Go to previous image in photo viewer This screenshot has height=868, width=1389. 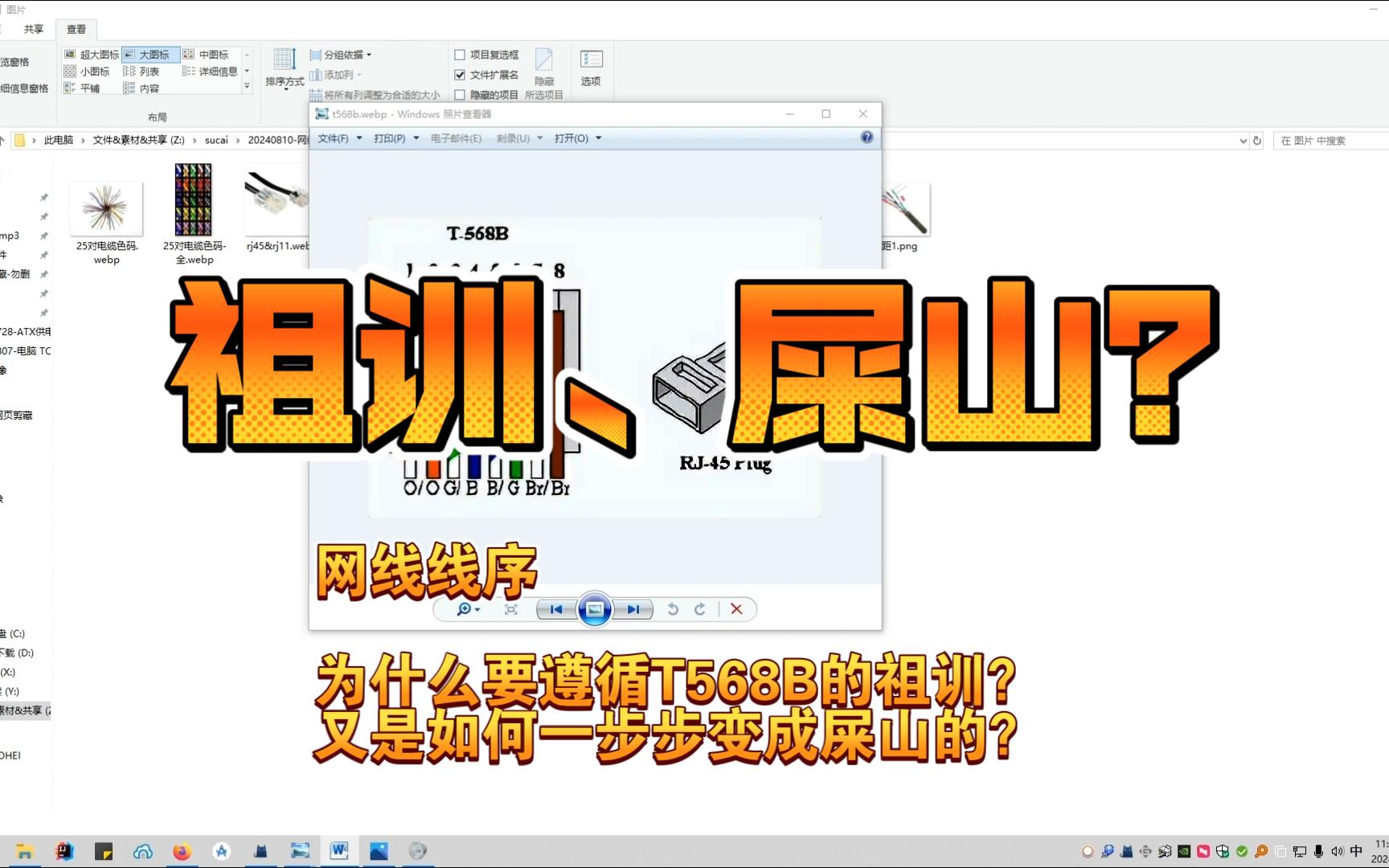click(556, 609)
